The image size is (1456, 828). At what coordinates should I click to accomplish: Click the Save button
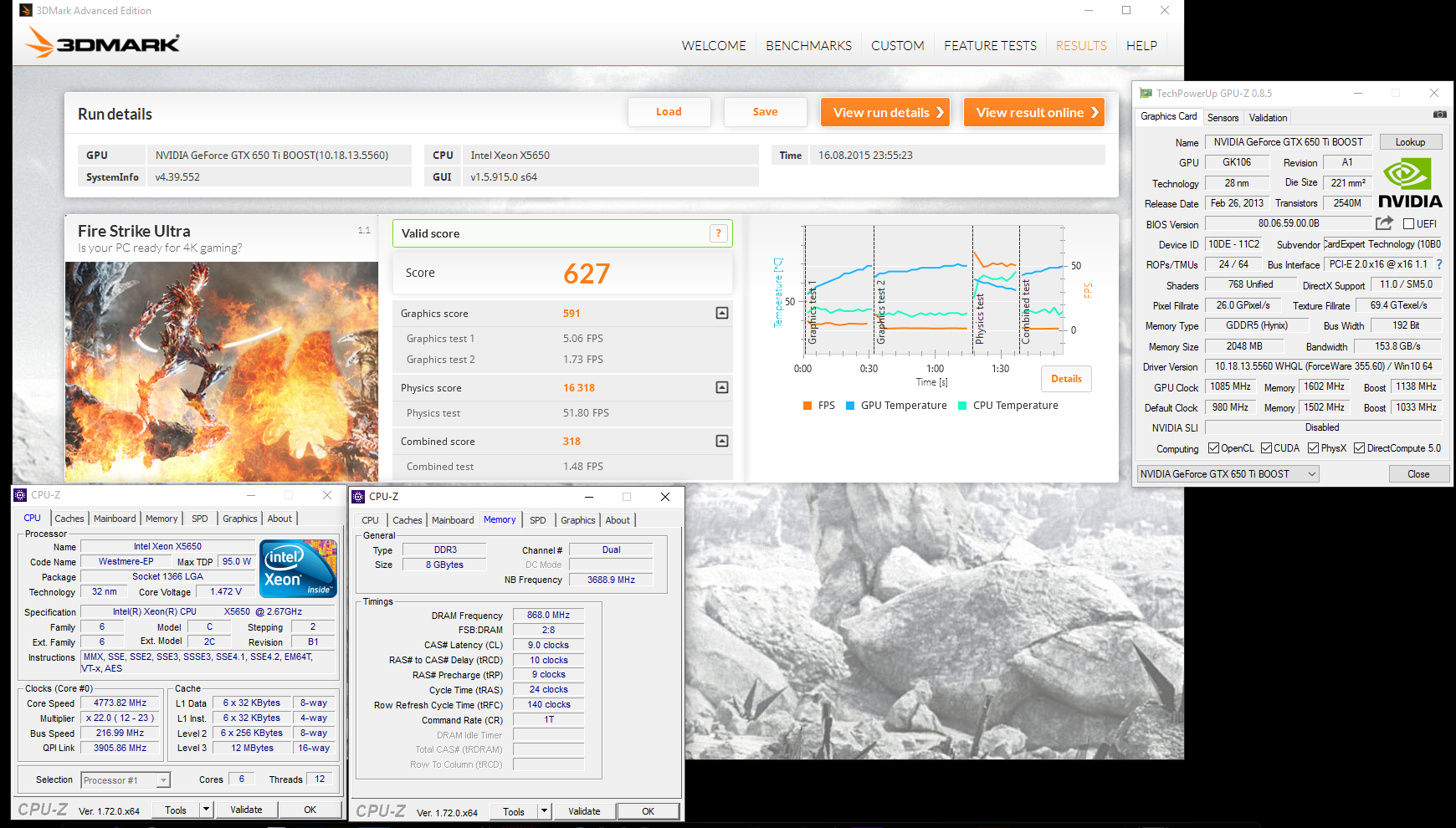[765, 112]
